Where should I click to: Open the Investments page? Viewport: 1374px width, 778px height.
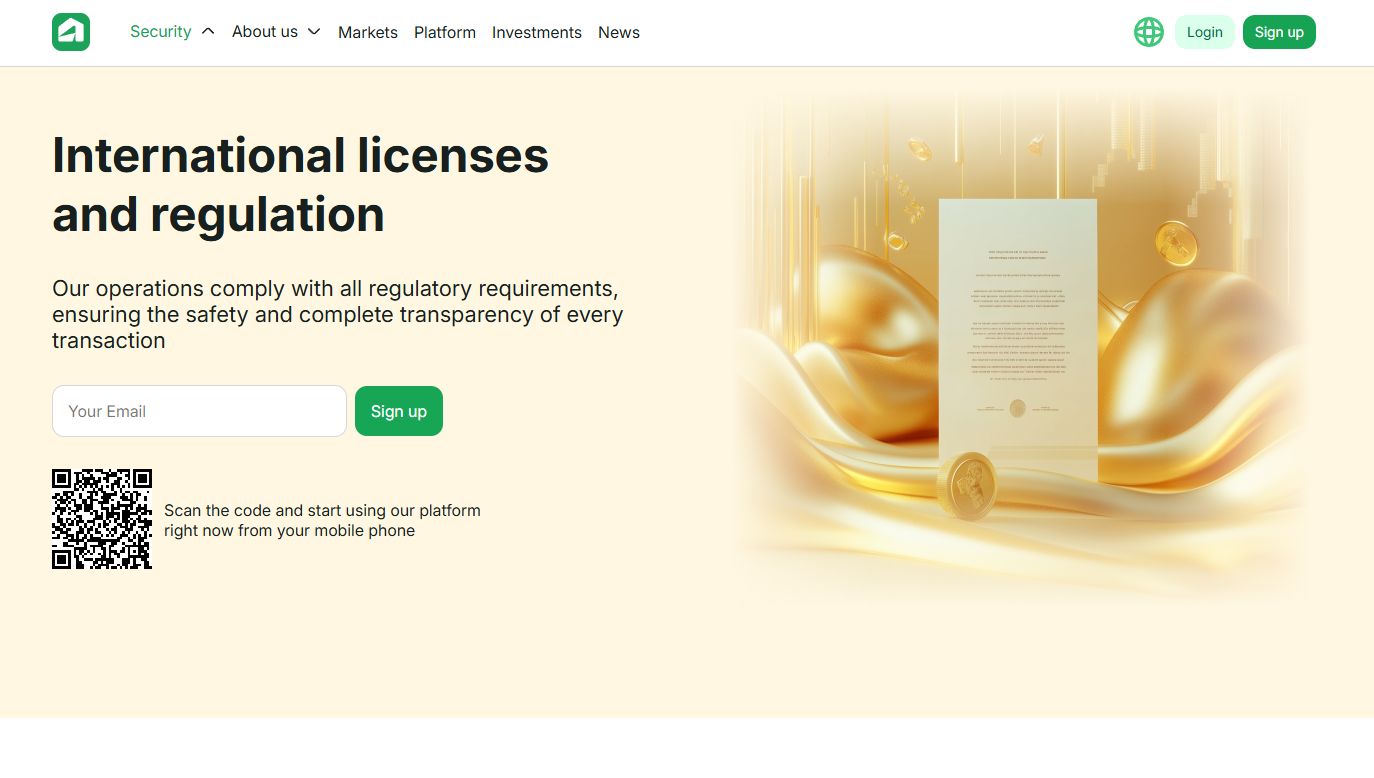pos(537,33)
